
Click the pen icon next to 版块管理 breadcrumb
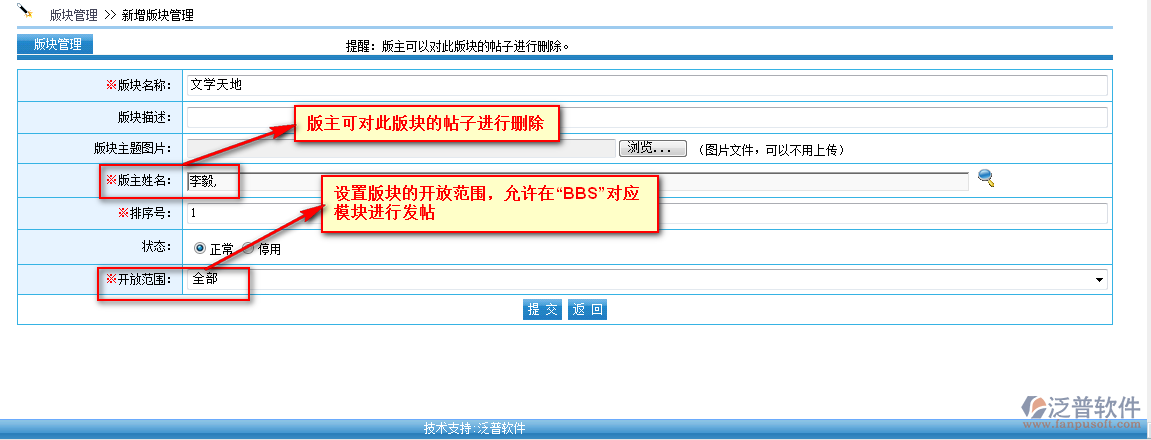[x=26, y=10]
